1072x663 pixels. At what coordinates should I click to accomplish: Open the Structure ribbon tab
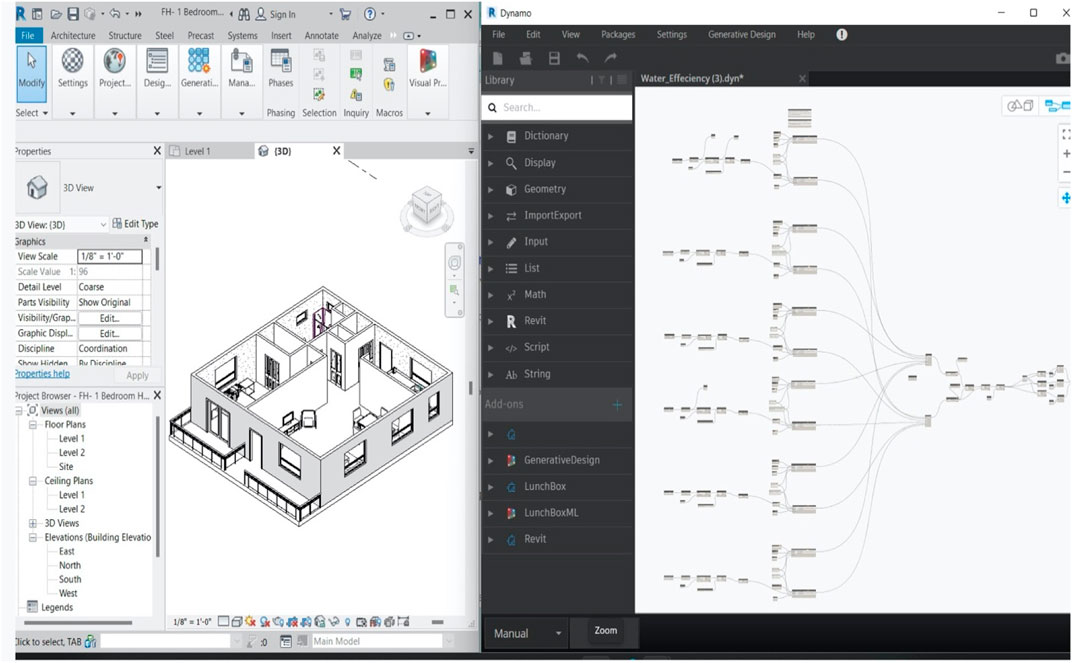124,36
